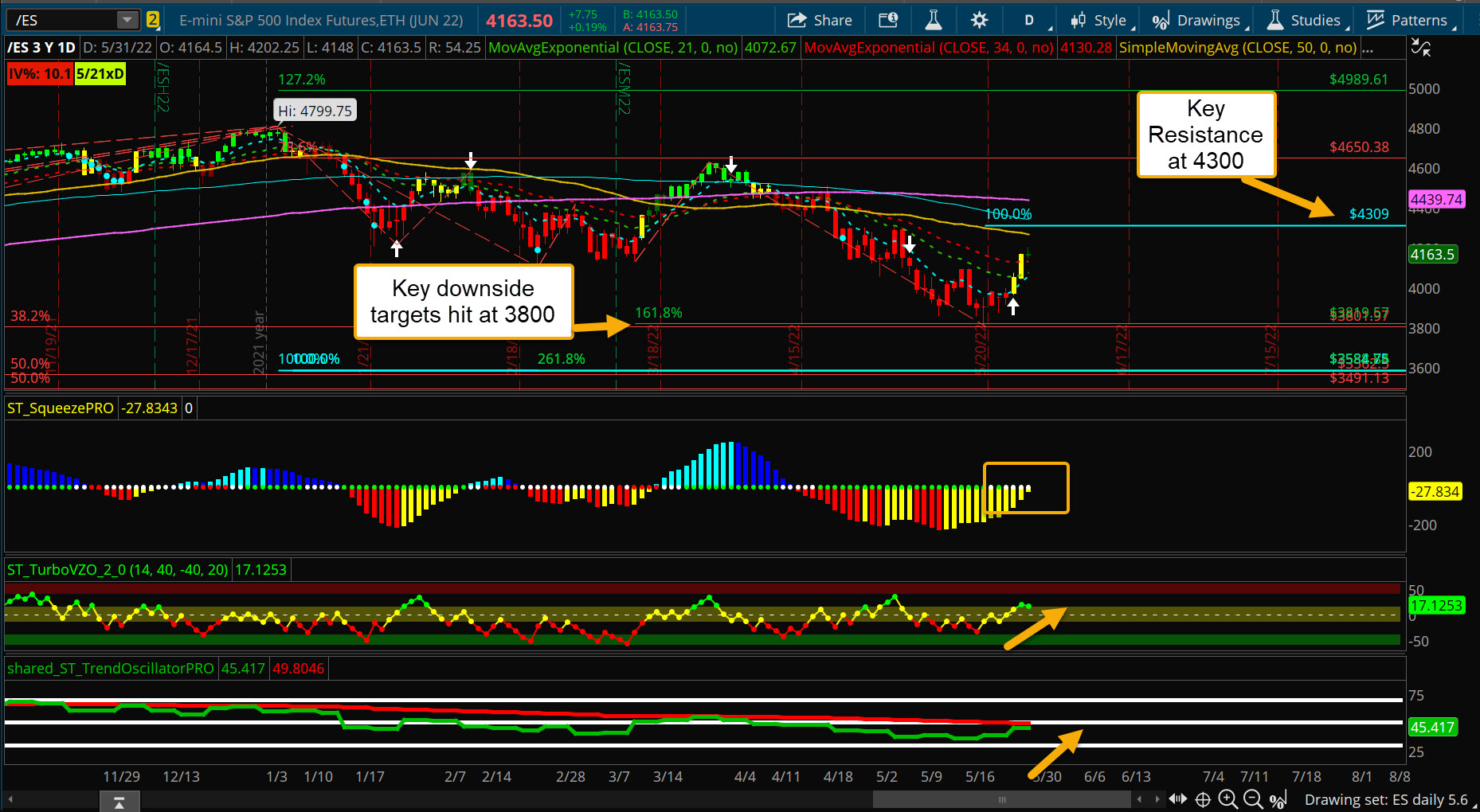
Task: Open chart settings gear icon
Action: 979,20
